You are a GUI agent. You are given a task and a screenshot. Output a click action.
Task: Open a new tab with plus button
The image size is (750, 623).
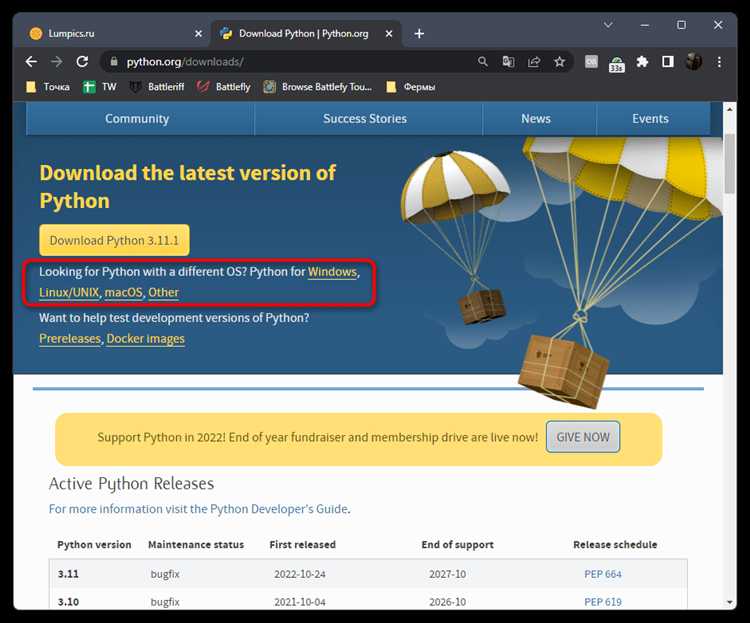pos(419,33)
